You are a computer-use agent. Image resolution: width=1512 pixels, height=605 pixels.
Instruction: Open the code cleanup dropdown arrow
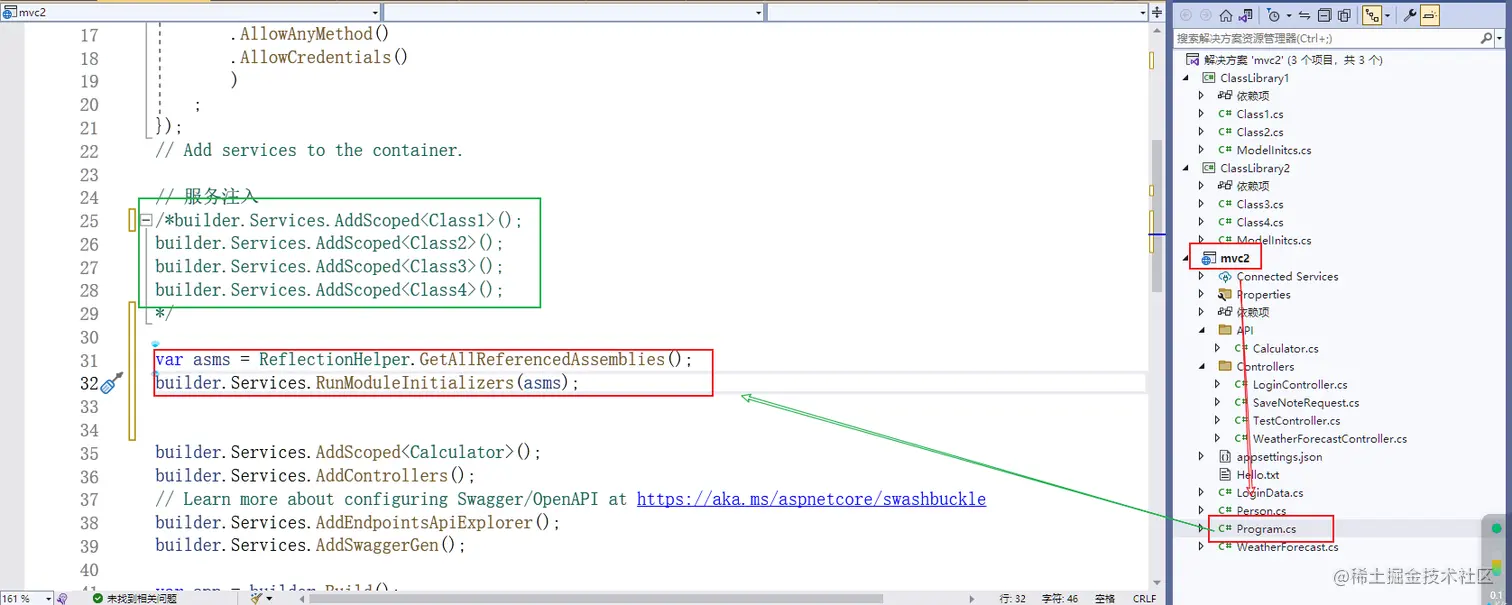tap(269, 598)
